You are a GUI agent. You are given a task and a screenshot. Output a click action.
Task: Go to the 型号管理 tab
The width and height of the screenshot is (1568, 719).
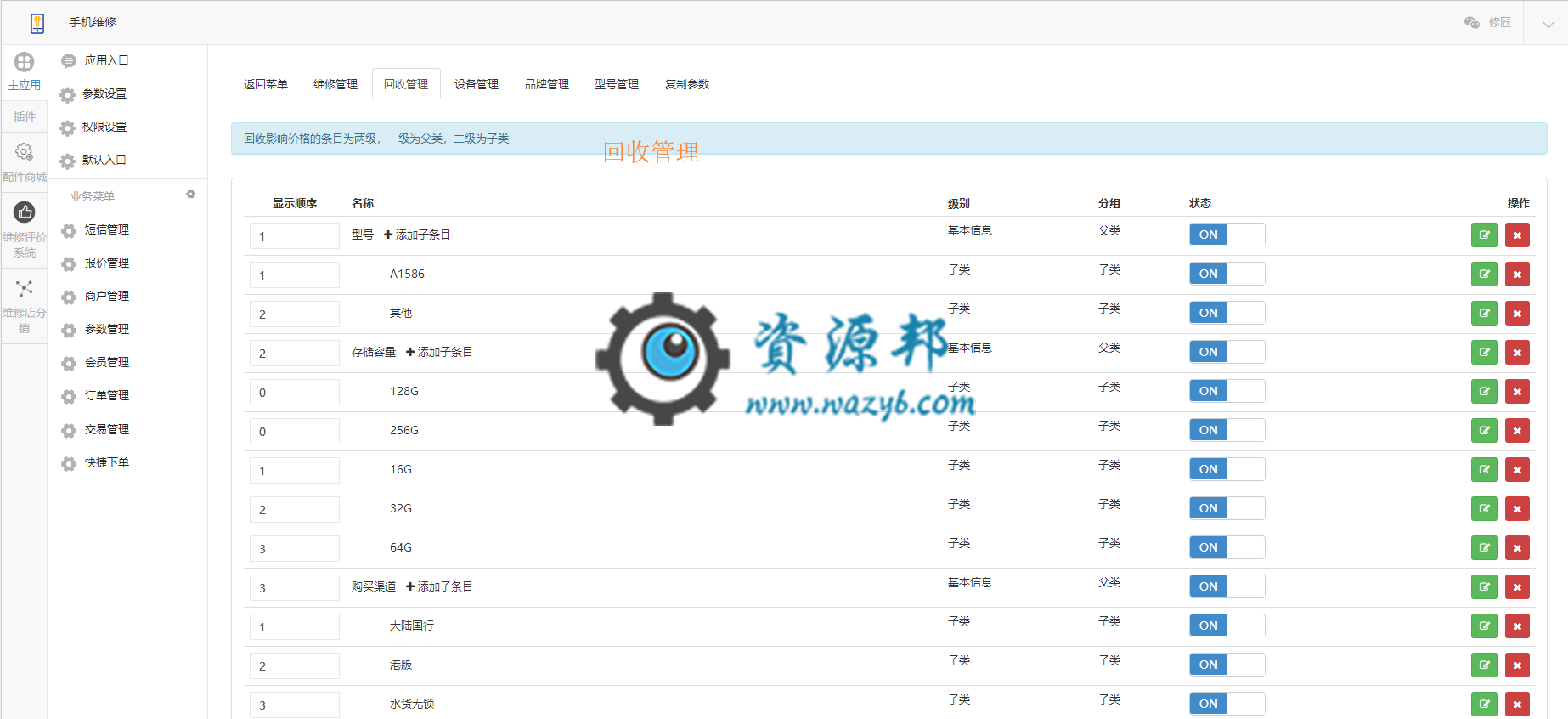pos(617,84)
